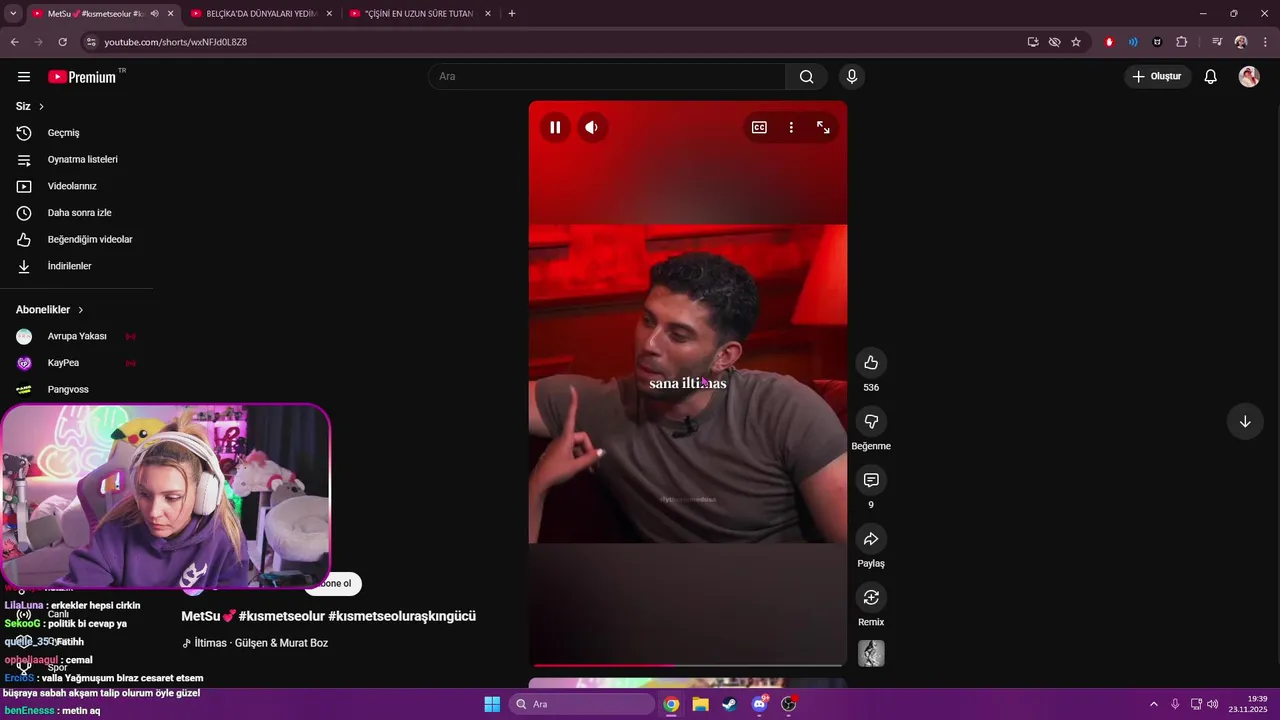The height and width of the screenshot is (720, 1280).
Task: Install the YouTube app from the address bar
Action: [1033, 42]
